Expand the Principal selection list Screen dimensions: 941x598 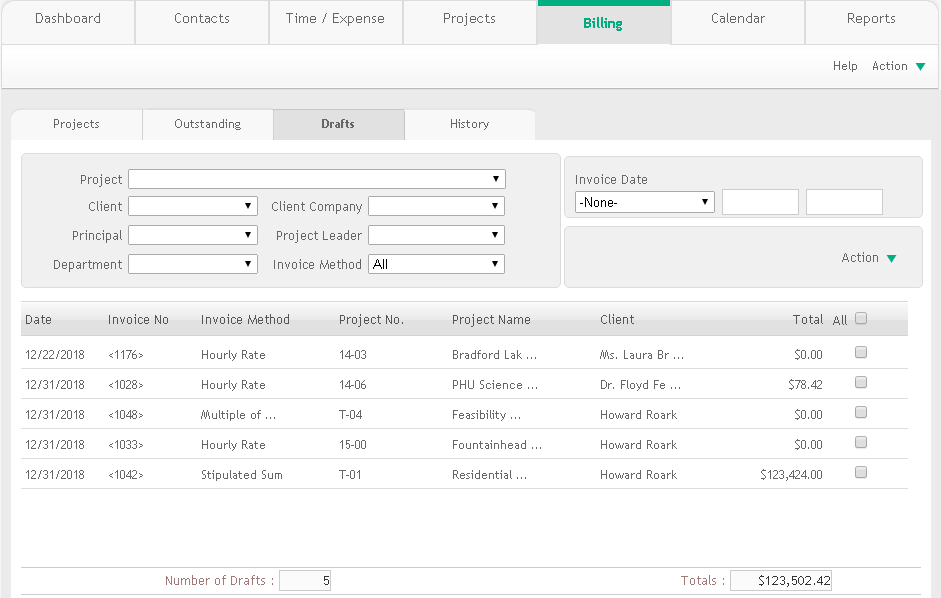click(192, 234)
